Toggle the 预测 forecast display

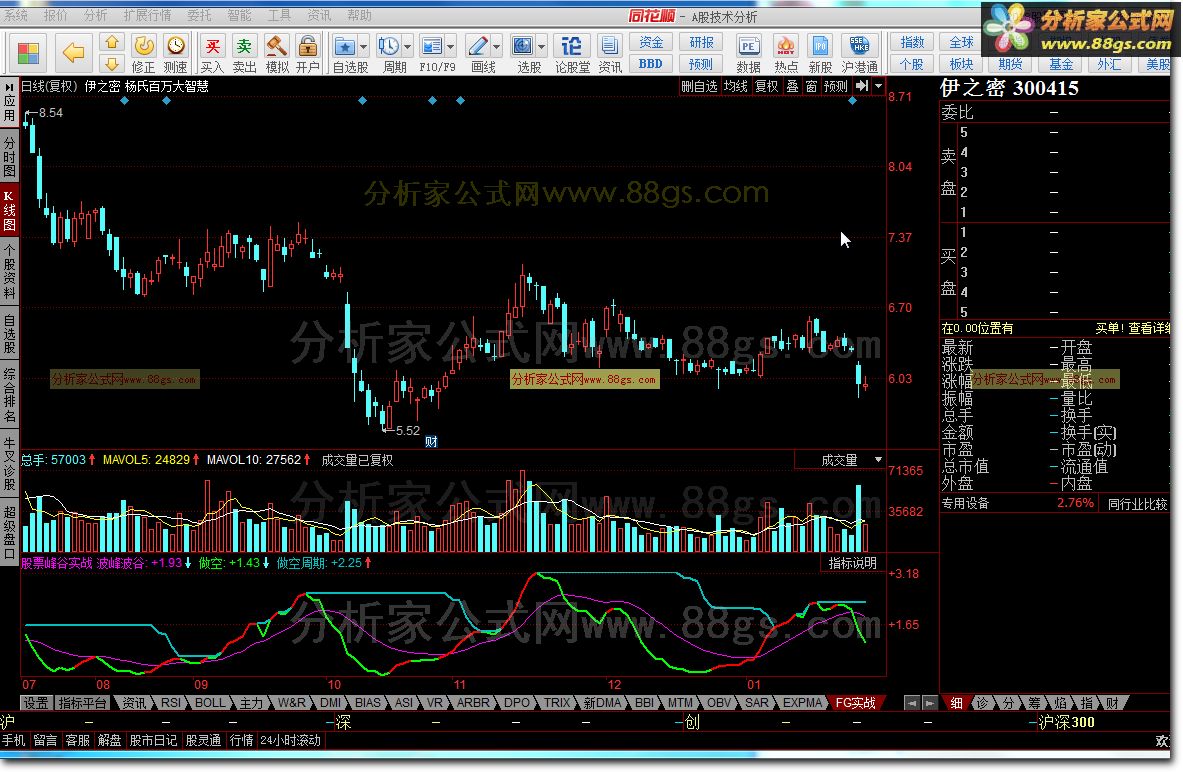coord(836,86)
